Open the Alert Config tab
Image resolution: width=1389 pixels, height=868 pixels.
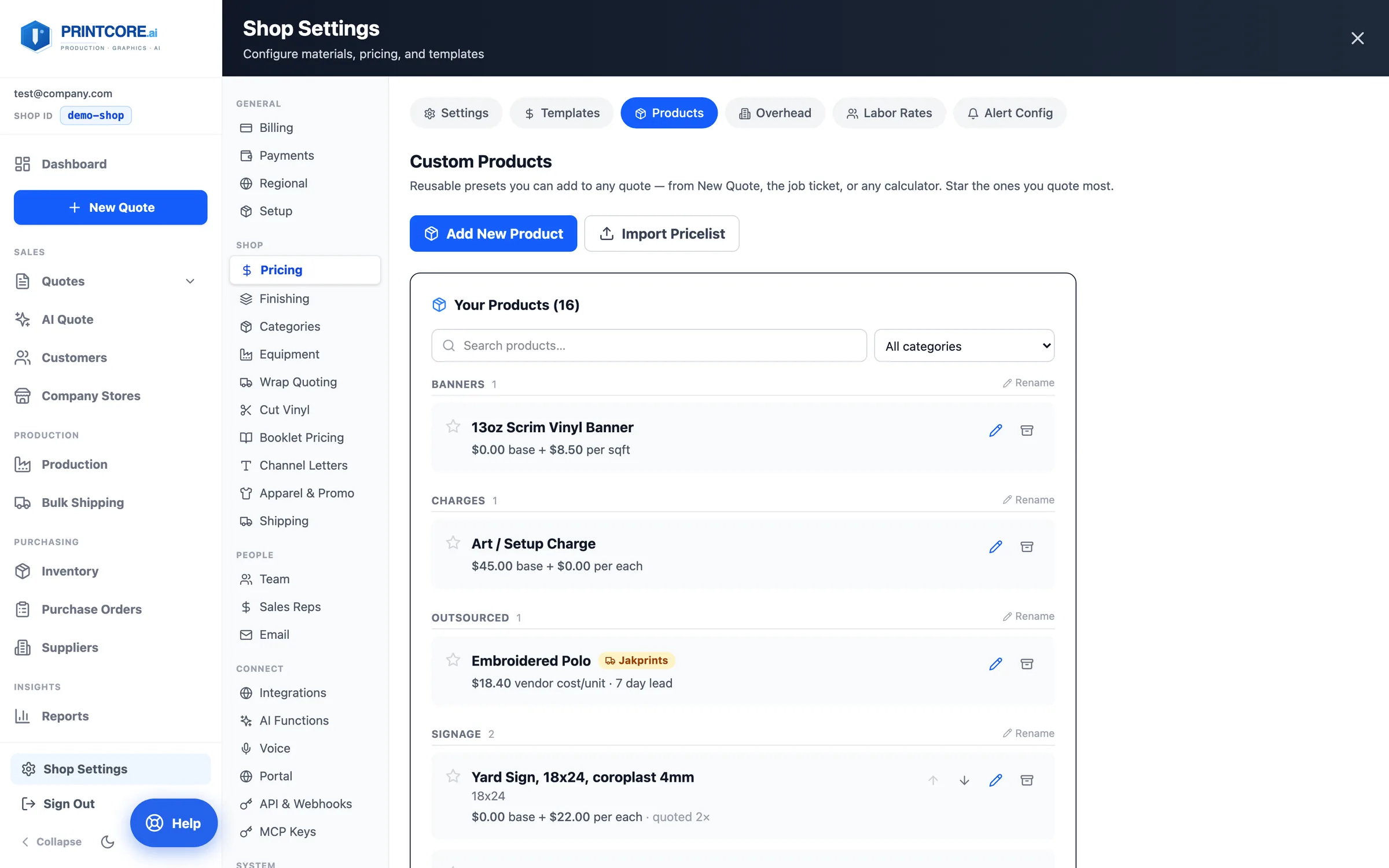[1010, 113]
